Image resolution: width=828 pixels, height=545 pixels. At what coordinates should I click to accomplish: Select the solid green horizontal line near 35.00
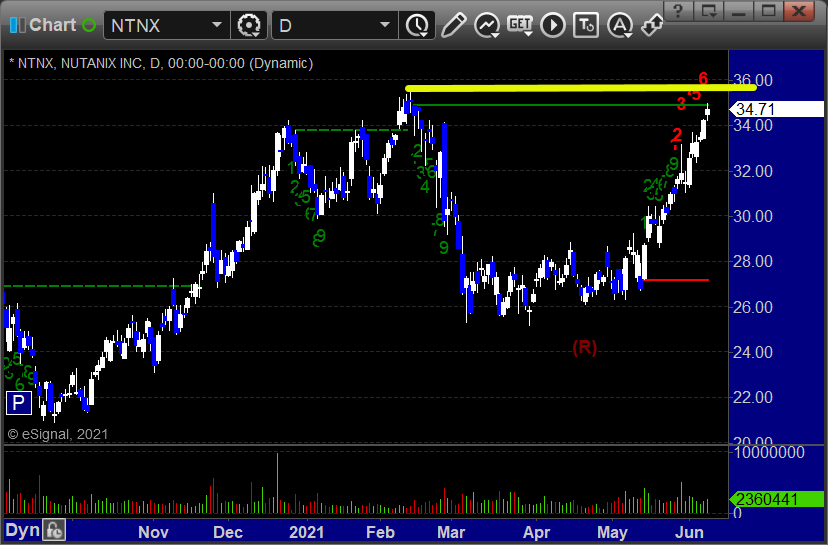560,105
